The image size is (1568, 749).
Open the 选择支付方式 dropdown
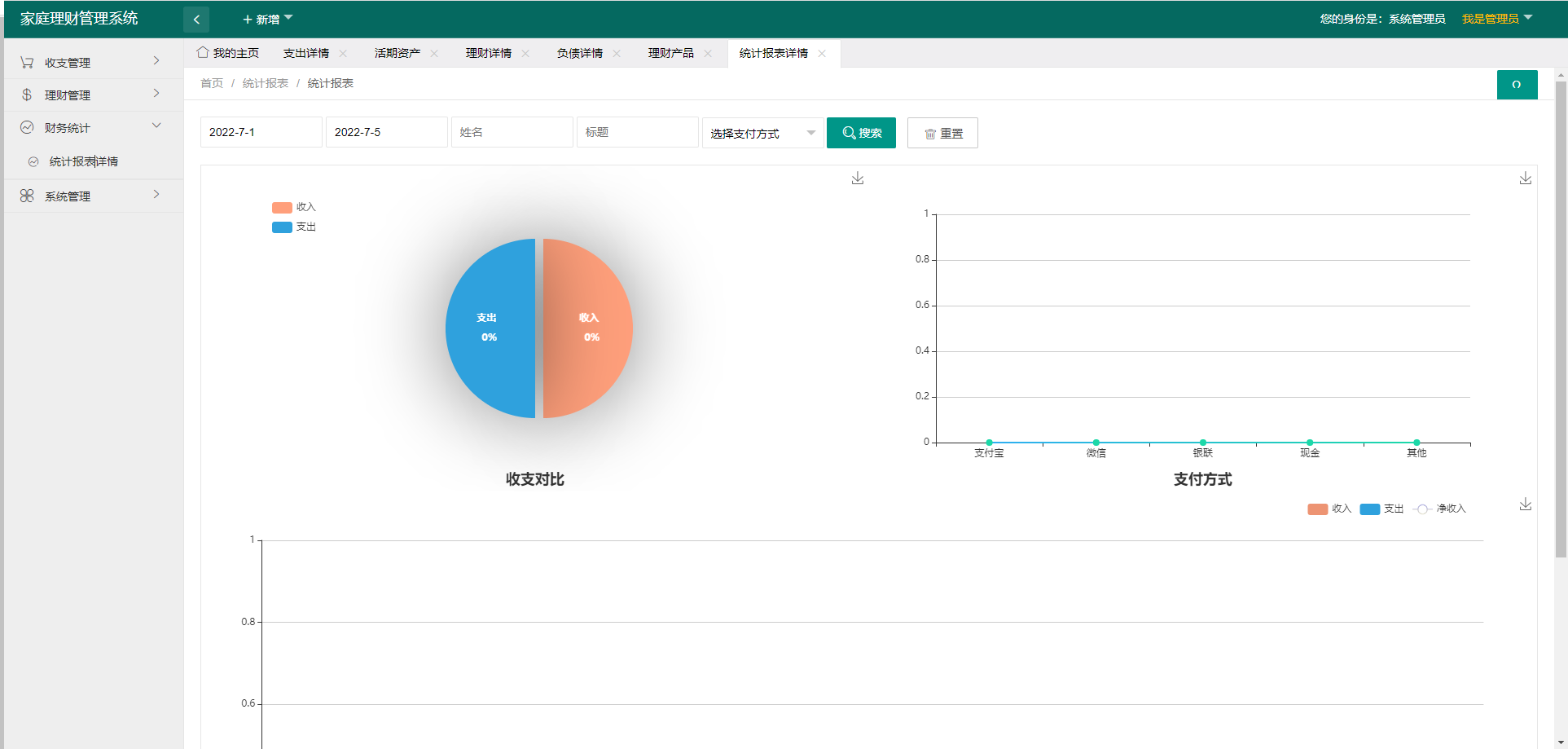(762, 133)
